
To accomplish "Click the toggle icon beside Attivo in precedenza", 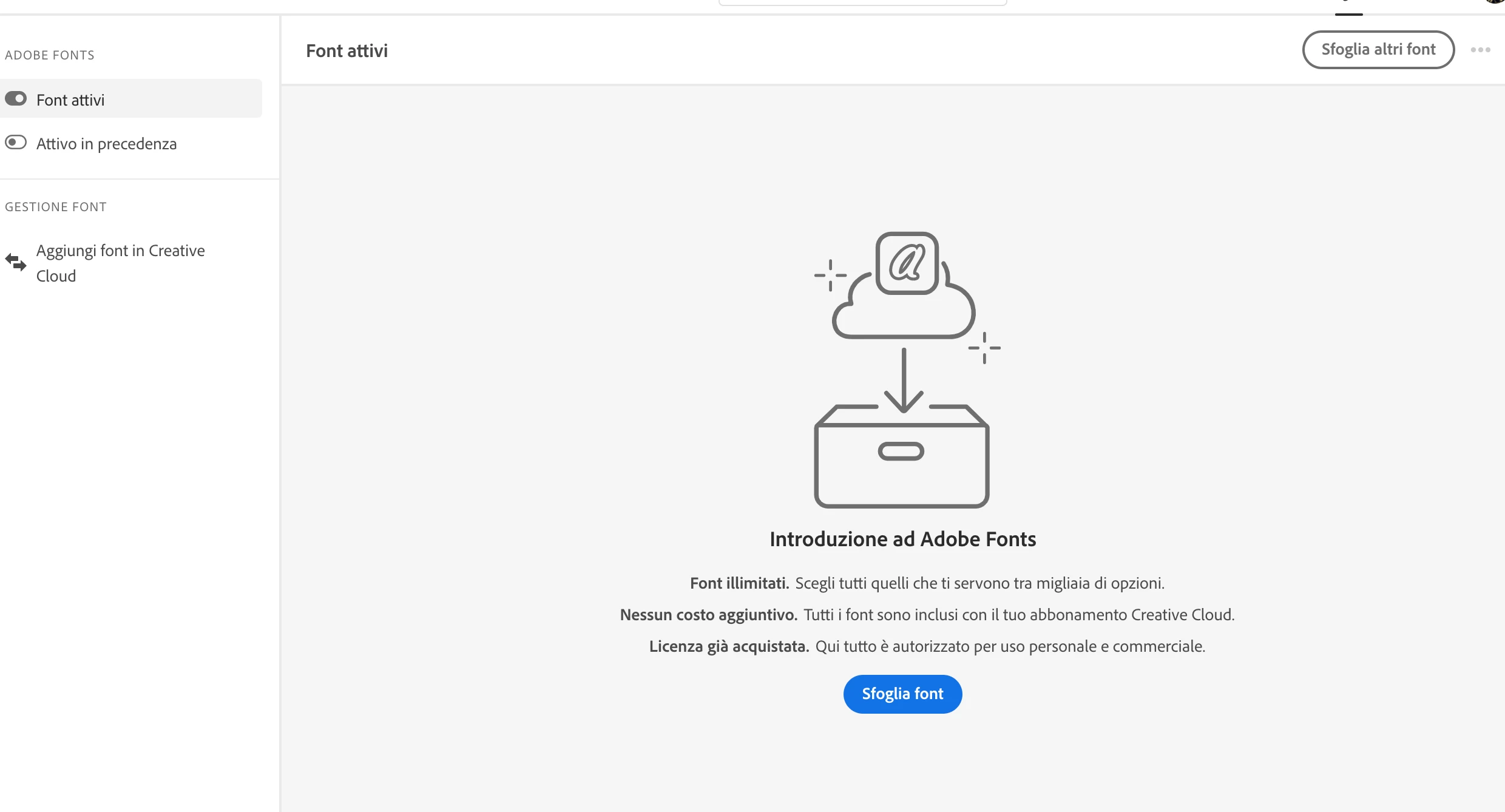I will (x=16, y=143).
